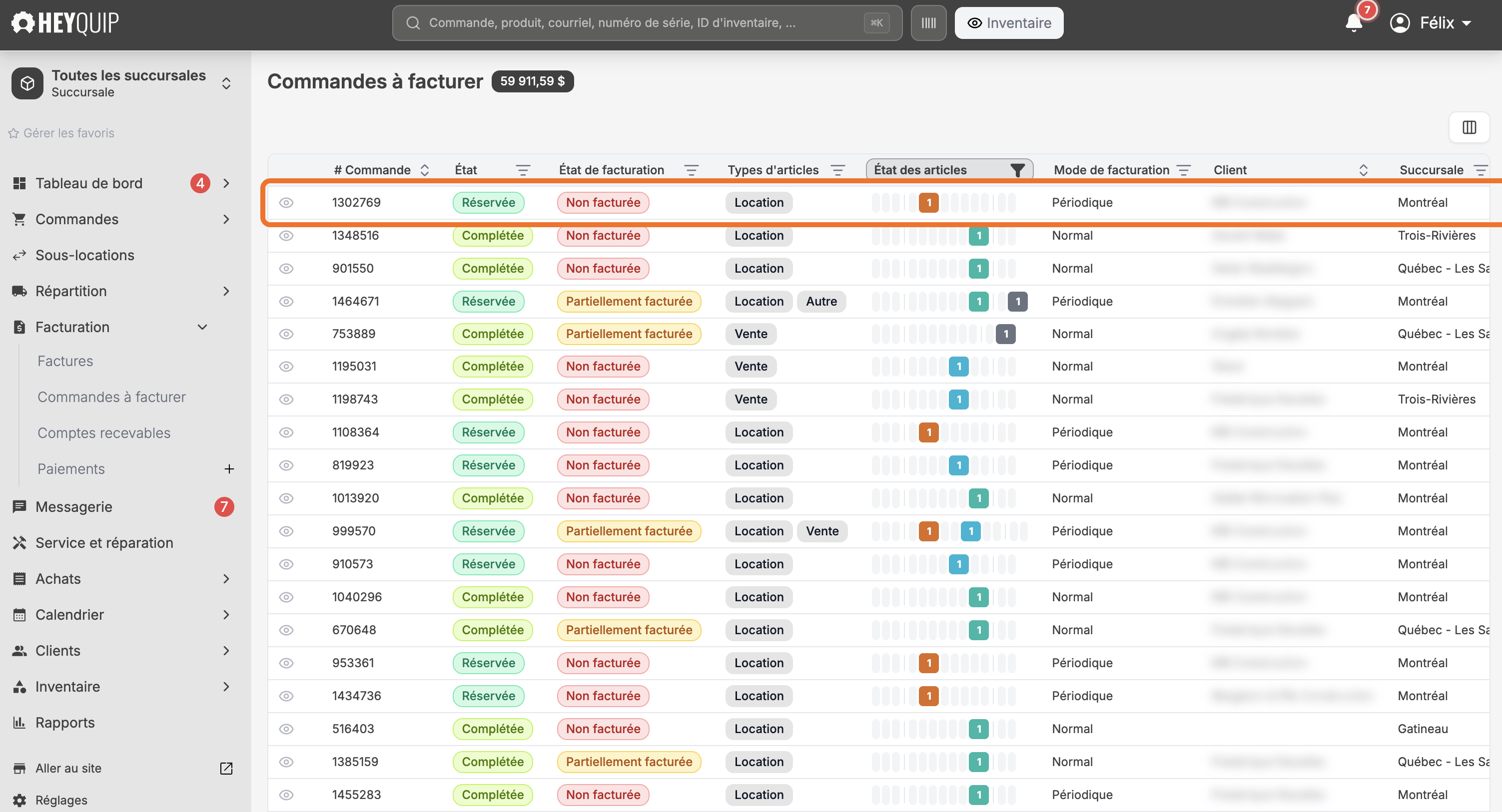
Task: Open the column layout settings icon
Action: [x=1469, y=127]
